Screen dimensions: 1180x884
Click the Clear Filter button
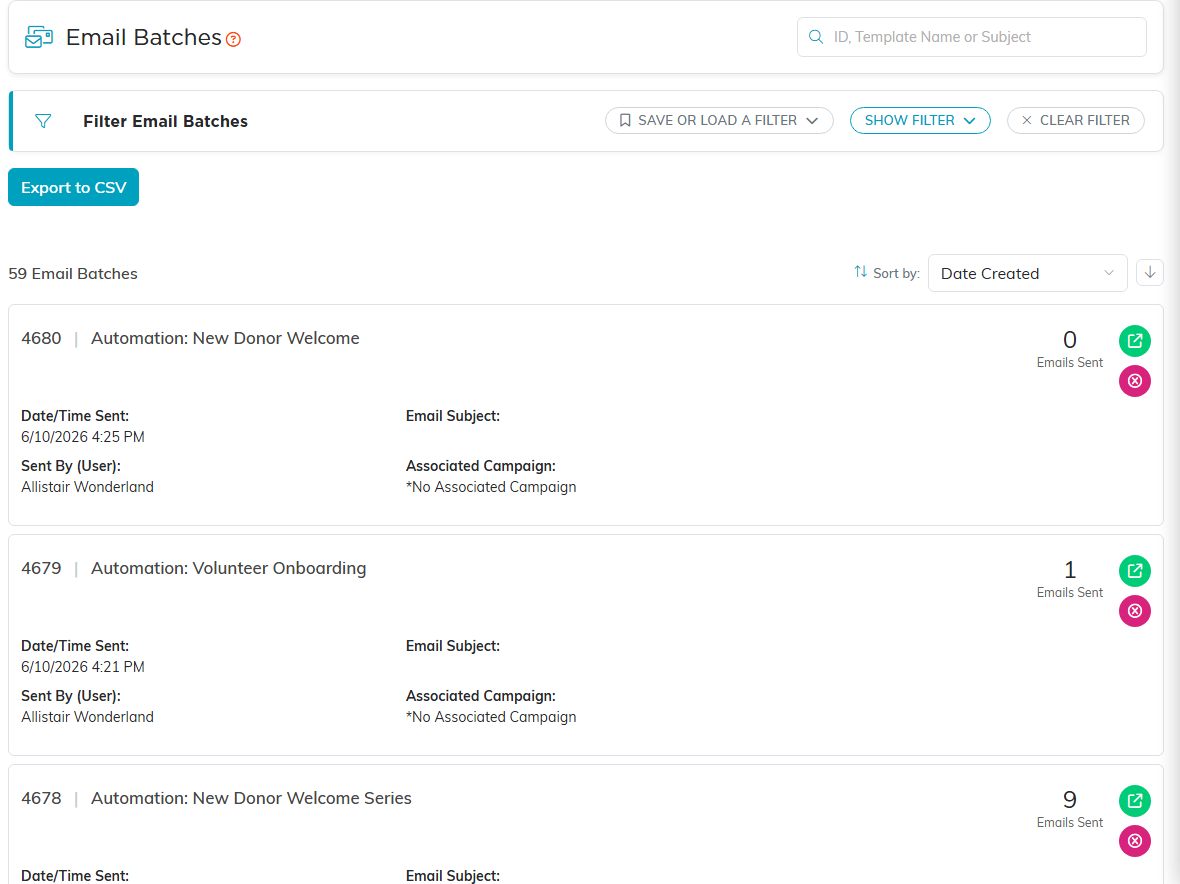[x=1075, y=120]
